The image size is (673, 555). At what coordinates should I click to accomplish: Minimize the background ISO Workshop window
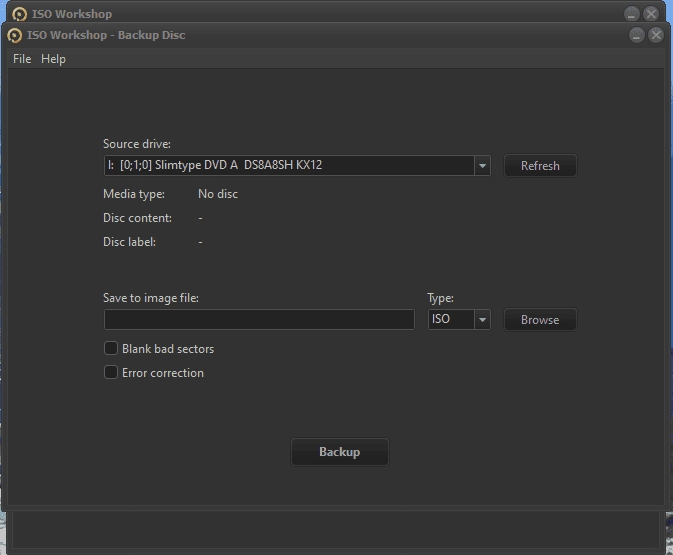click(x=631, y=14)
